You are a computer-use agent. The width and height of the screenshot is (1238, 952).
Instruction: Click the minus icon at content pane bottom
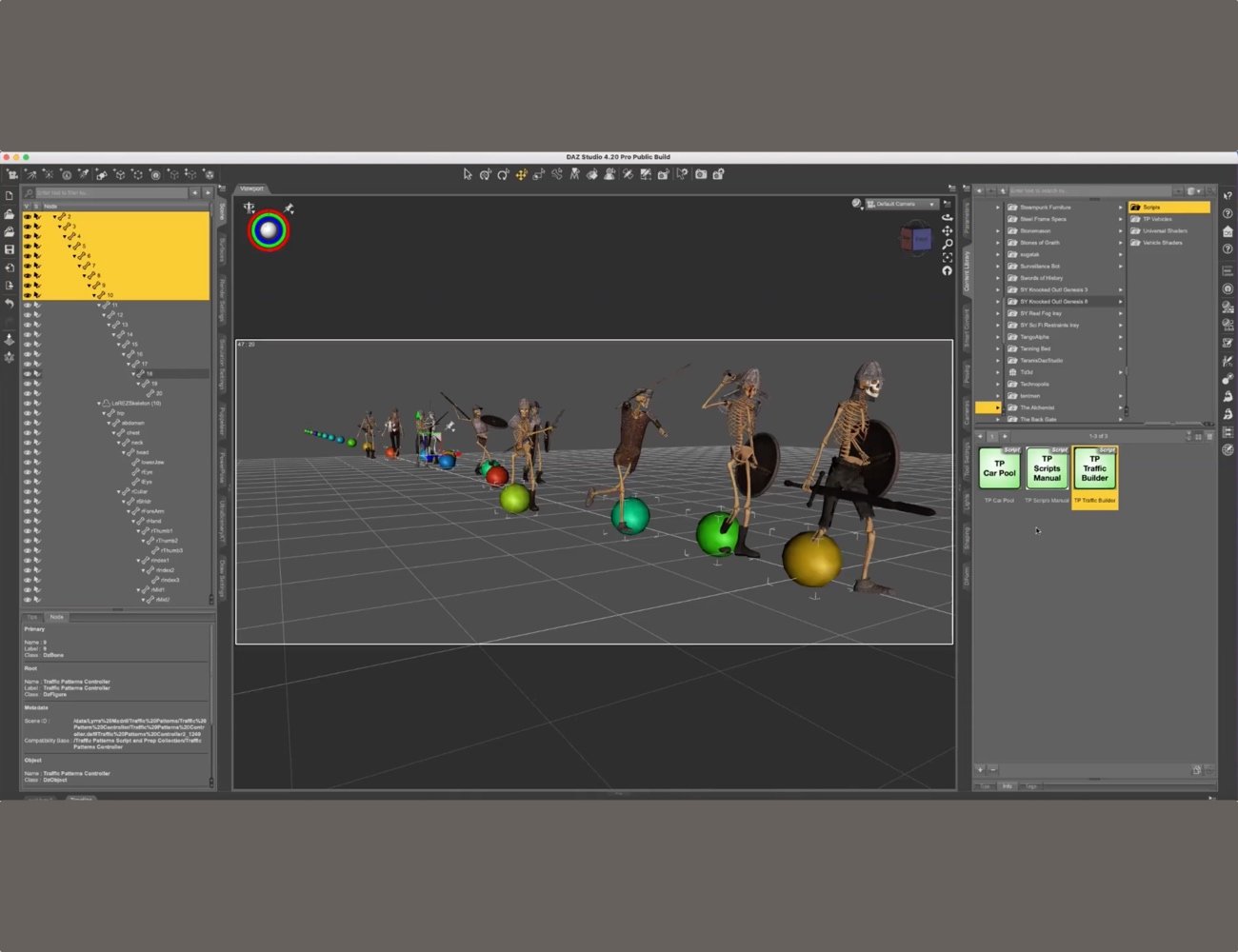click(x=992, y=769)
